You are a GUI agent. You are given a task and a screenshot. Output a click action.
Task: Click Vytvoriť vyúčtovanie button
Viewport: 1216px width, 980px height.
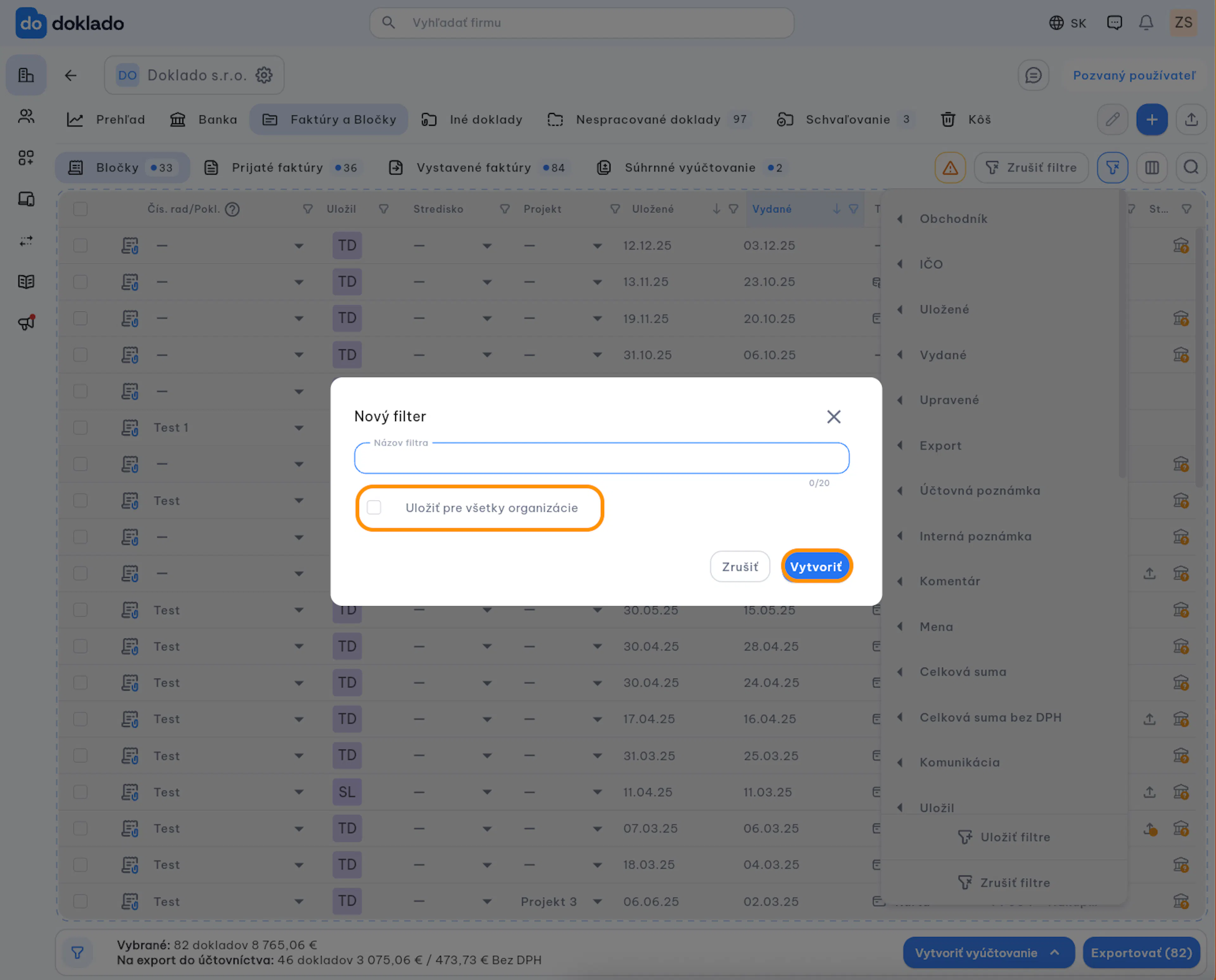click(988, 953)
